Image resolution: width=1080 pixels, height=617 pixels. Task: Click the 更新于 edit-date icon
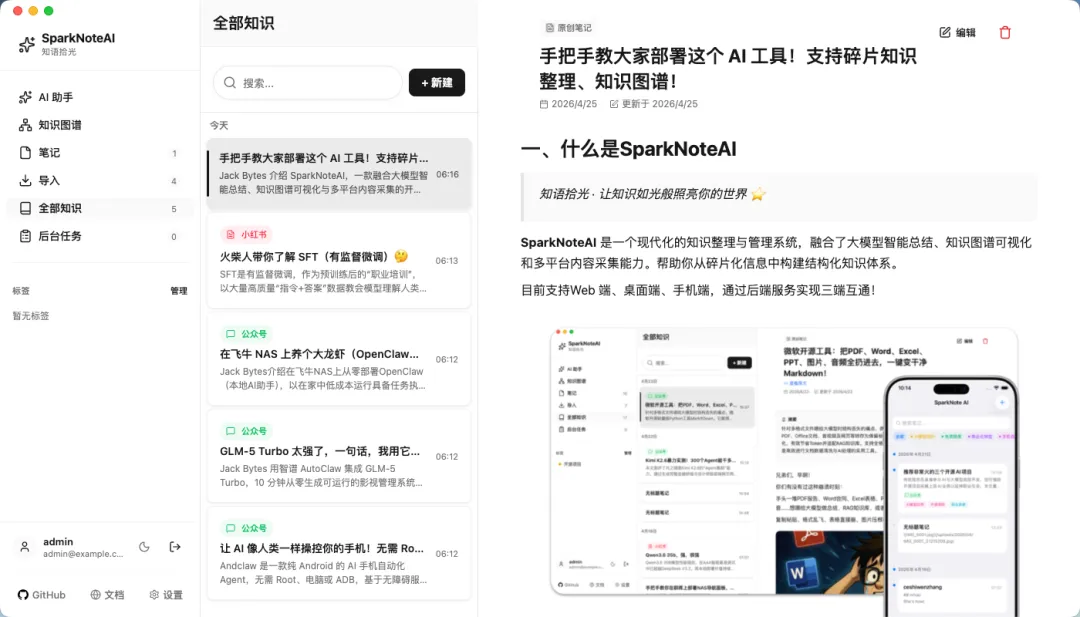[x=614, y=104]
